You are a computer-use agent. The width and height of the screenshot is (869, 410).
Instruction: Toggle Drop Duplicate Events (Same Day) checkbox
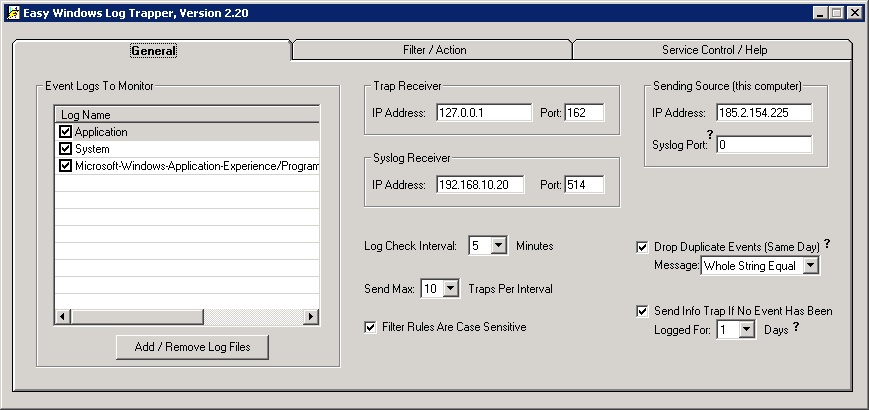642,247
